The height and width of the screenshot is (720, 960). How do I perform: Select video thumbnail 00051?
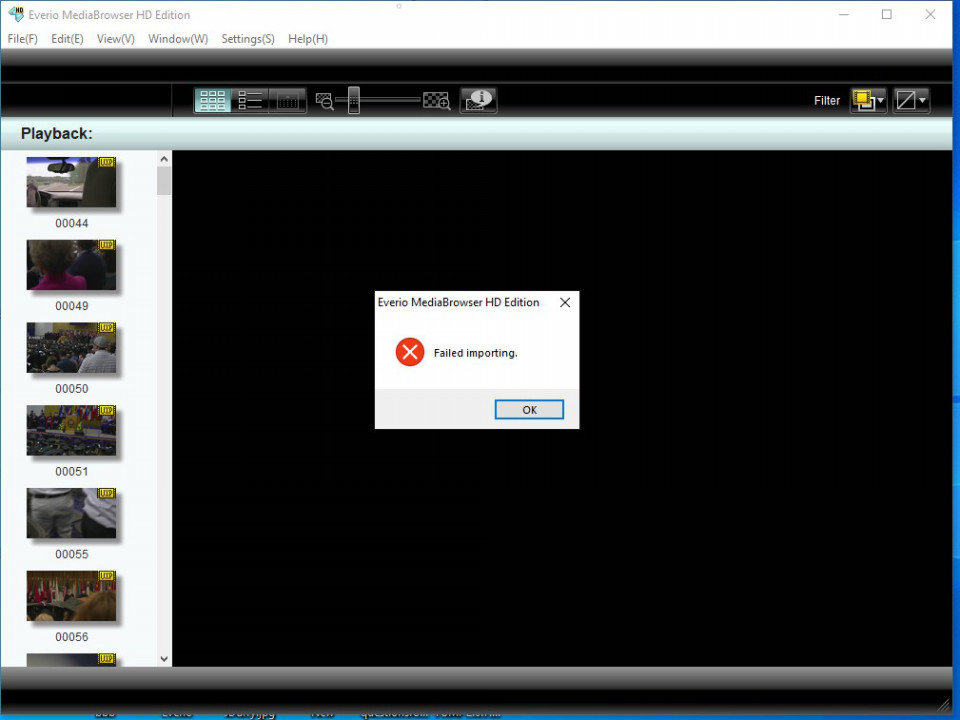(71, 430)
